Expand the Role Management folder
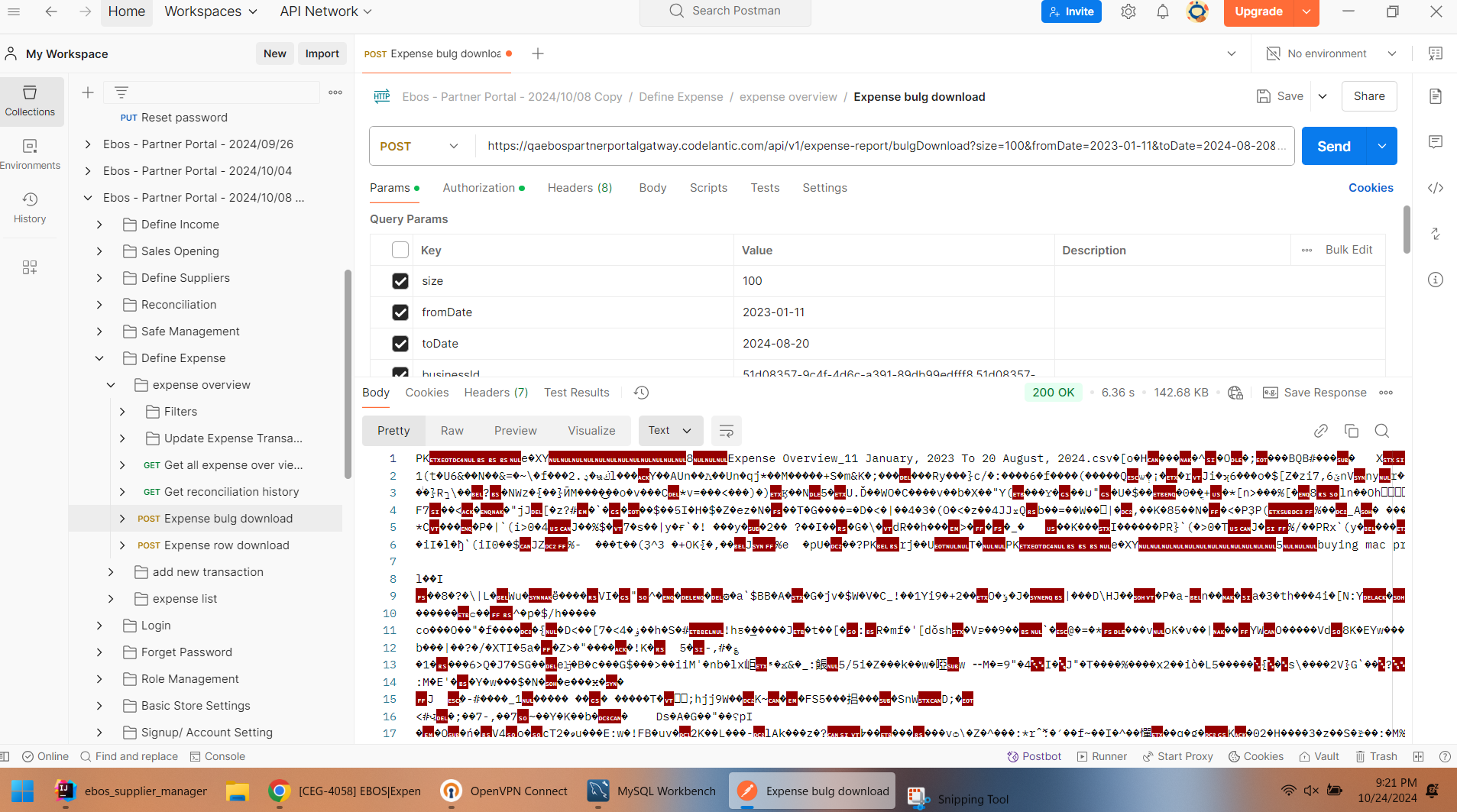The height and width of the screenshot is (812, 1457). pyautogui.click(x=99, y=679)
